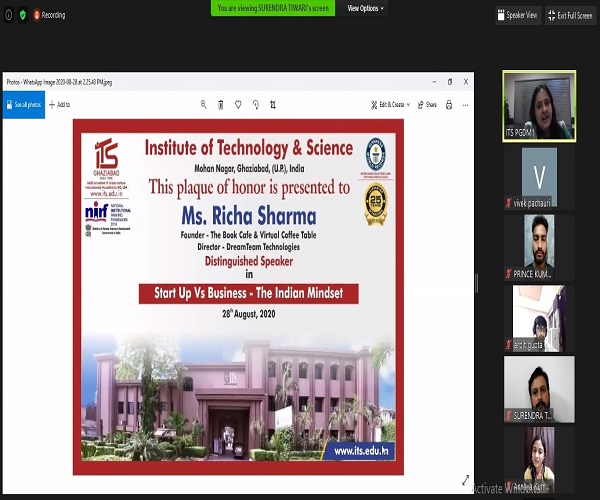
Task: Click See all photos button
Action: click(24, 104)
